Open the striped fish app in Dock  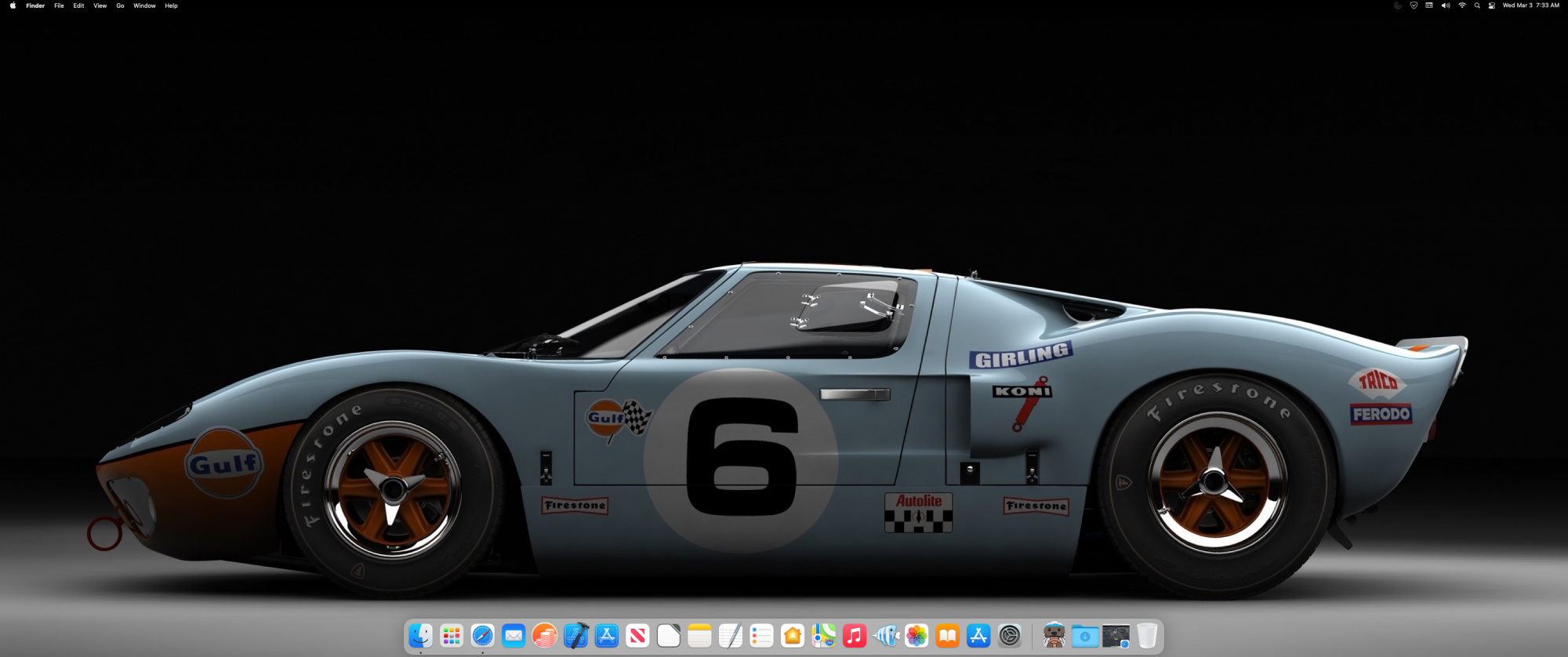[x=885, y=636]
